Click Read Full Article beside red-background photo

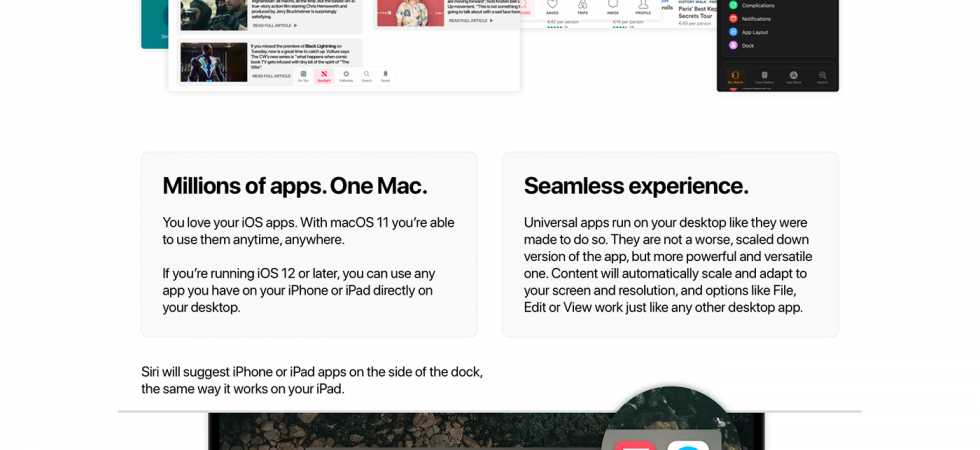click(471, 21)
